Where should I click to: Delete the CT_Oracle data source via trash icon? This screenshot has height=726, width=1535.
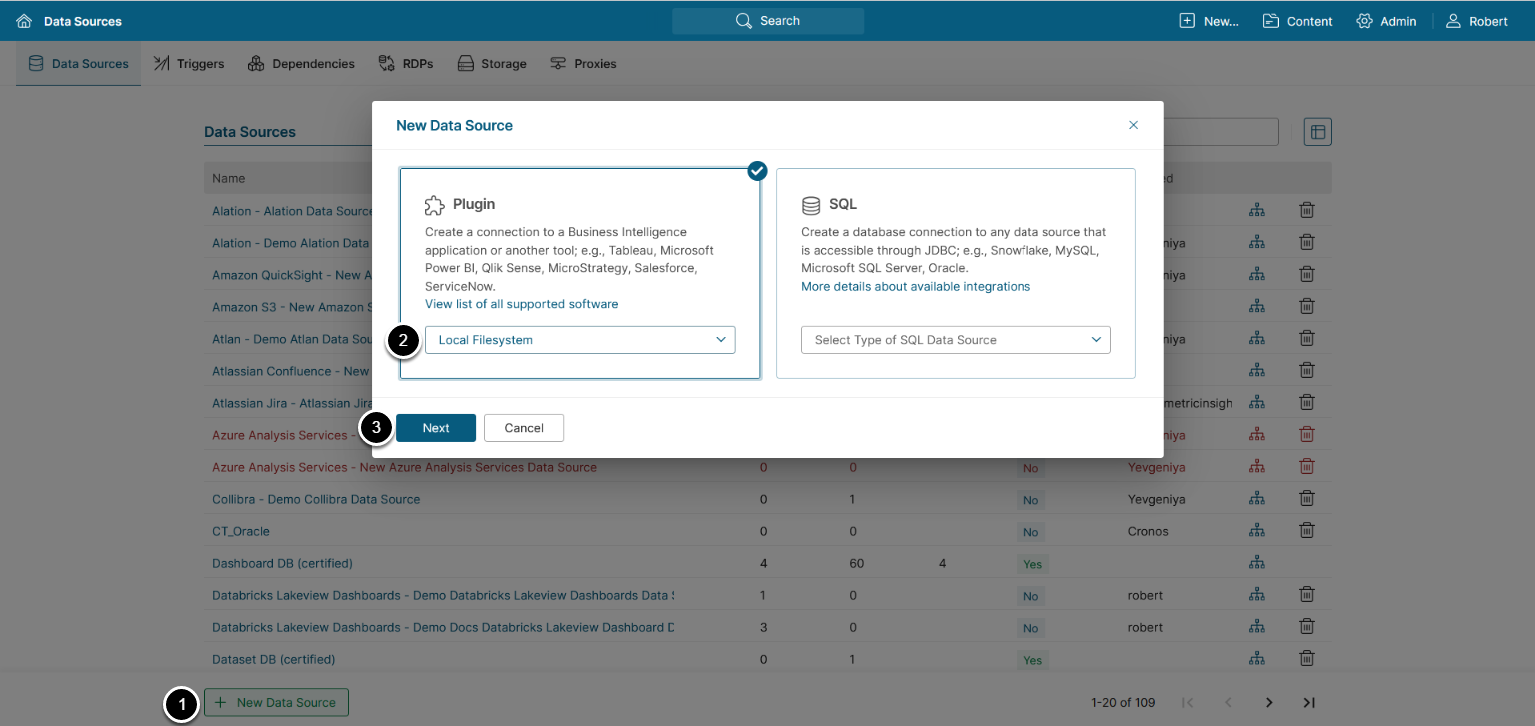(1306, 531)
